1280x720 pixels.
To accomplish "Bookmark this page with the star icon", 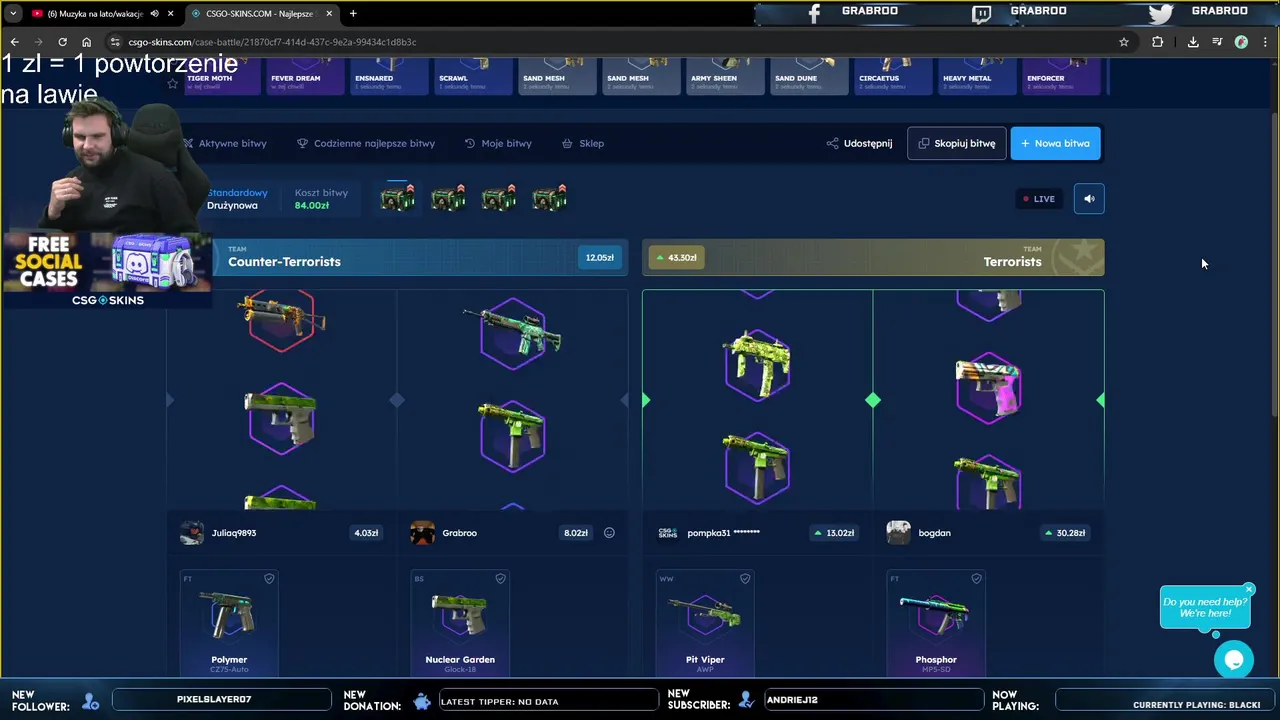I will (x=1124, y=42).
